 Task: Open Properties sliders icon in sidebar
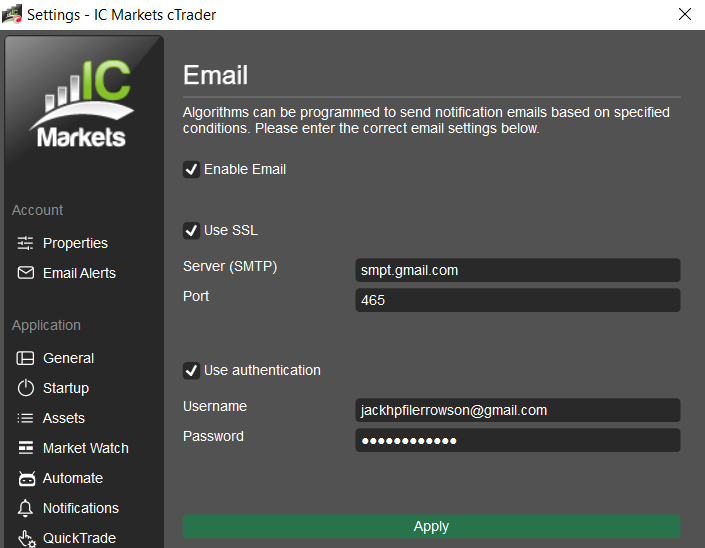(x=25, y=243)
